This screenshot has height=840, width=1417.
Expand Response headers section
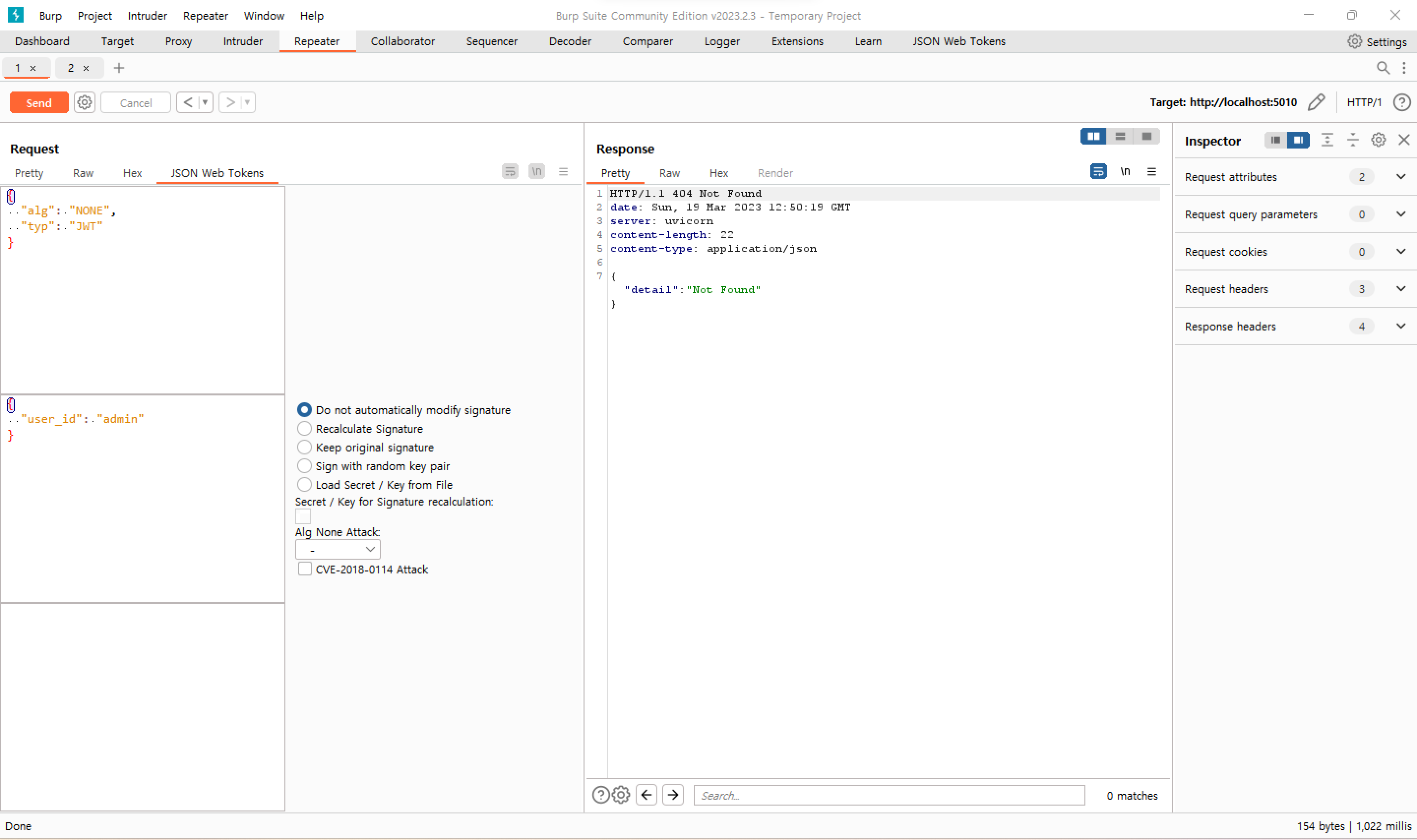pyautogui.click(x=1401, y=326)
